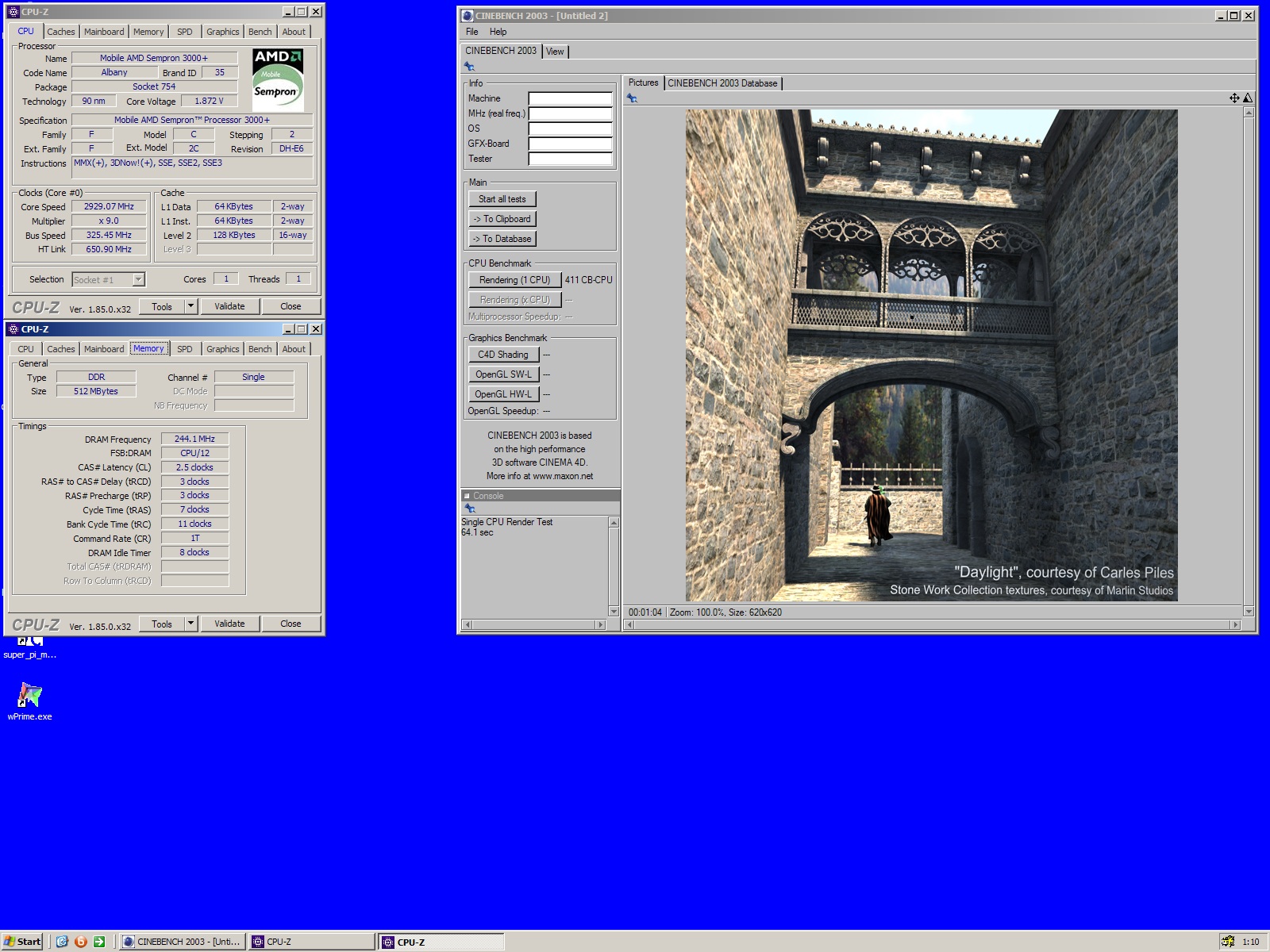Switch to CINEBENCH 2003 taskbar item
The width and height of the screenshot is (1270, 952).
(x=182, y=942)
